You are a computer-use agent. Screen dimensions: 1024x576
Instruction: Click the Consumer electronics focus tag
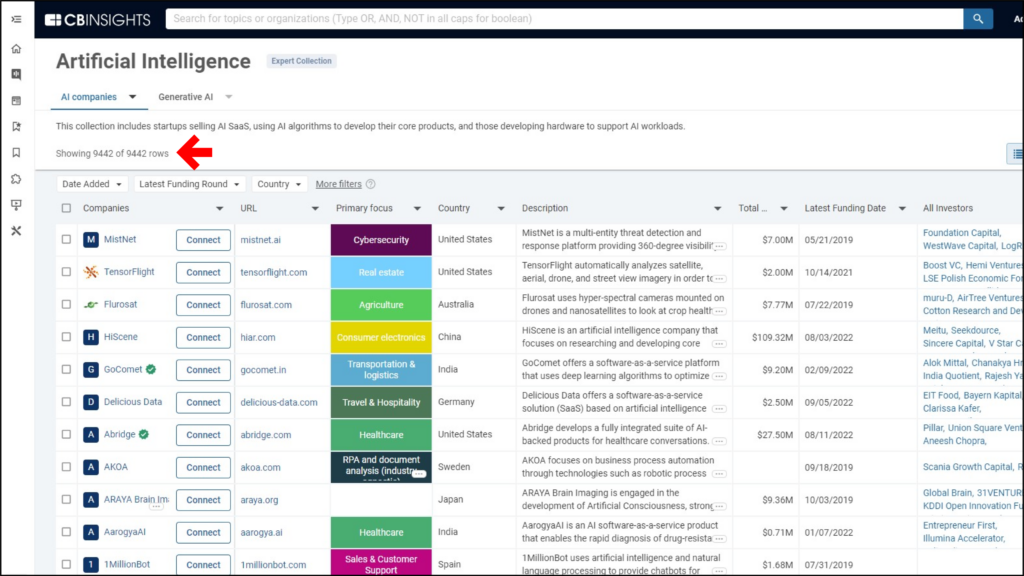(381, 337)
